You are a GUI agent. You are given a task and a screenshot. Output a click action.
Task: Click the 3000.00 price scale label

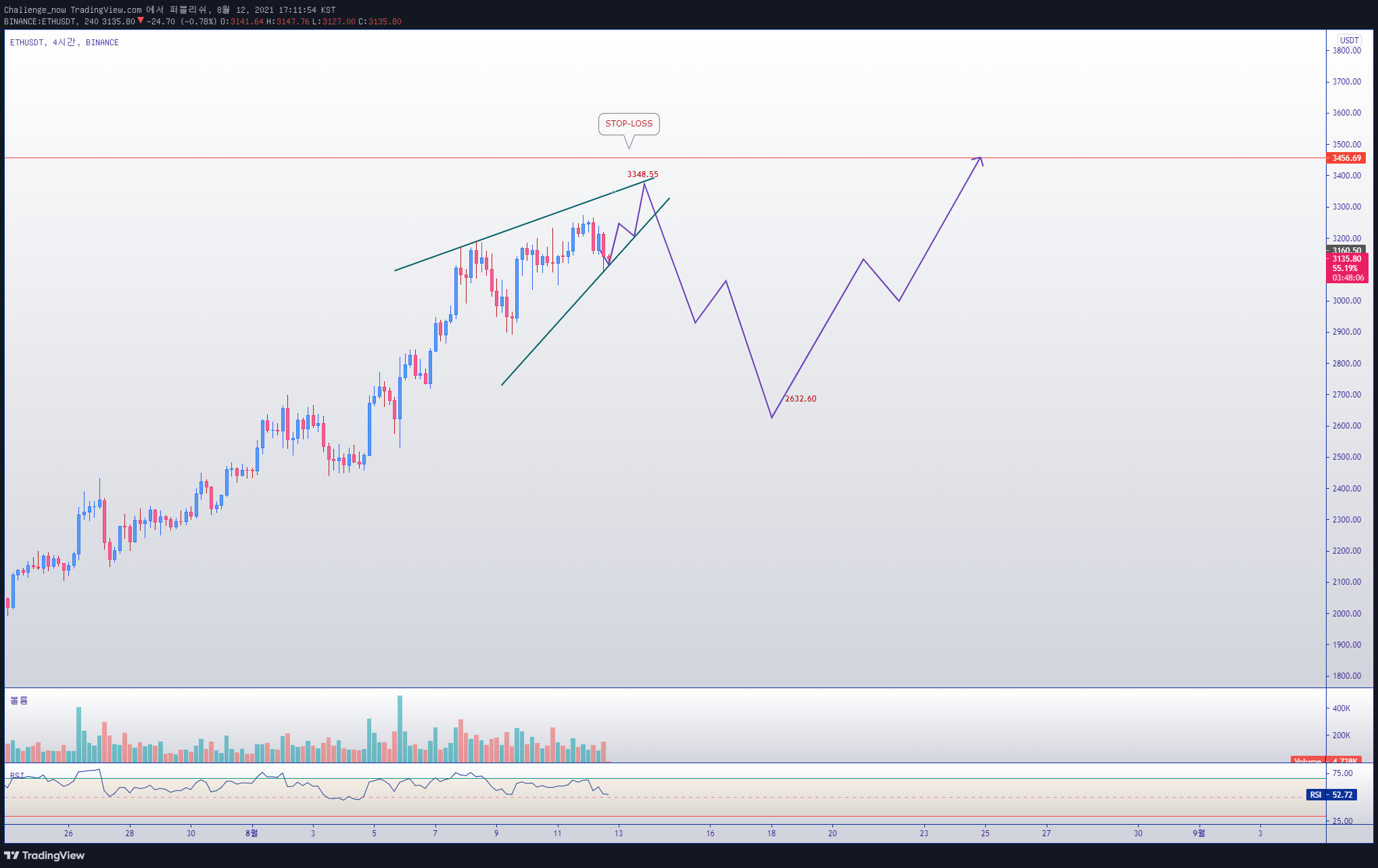[1346, 301]
